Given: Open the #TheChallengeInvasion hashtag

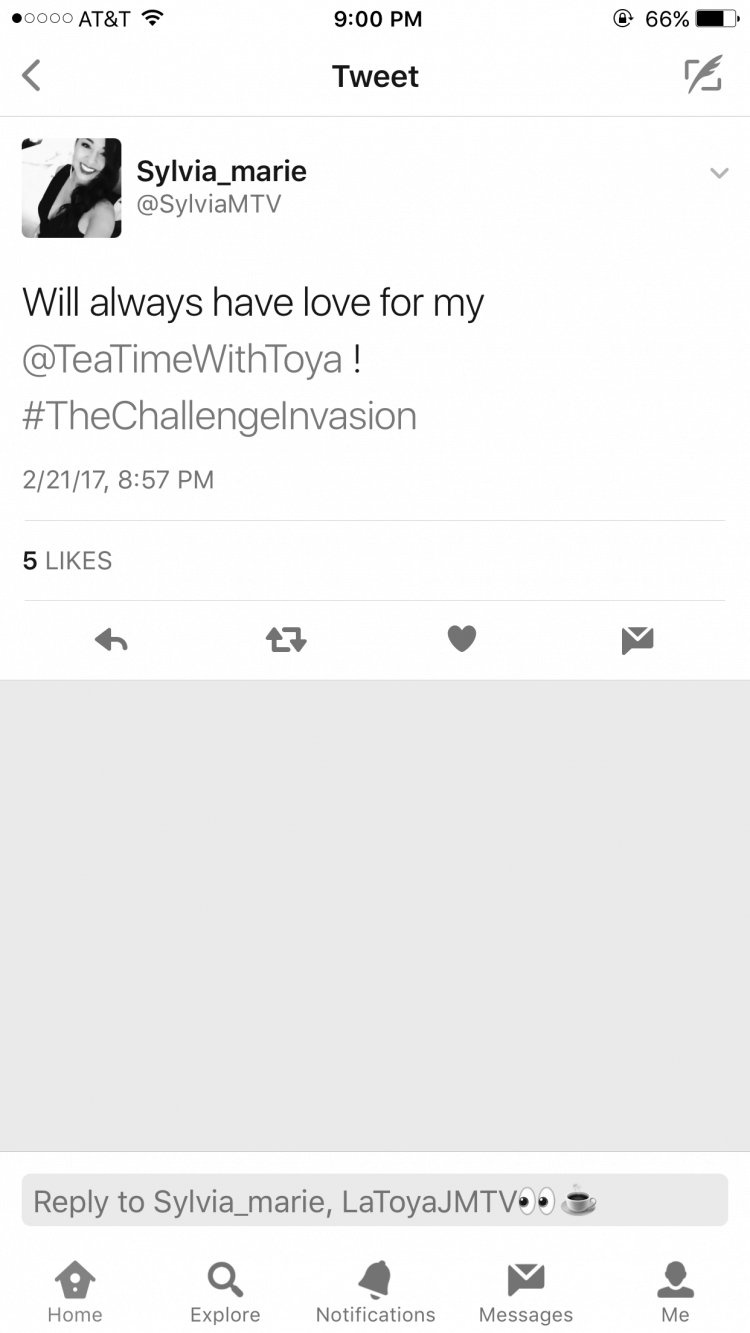Looking at the screenshot, I should click(219, 416).
